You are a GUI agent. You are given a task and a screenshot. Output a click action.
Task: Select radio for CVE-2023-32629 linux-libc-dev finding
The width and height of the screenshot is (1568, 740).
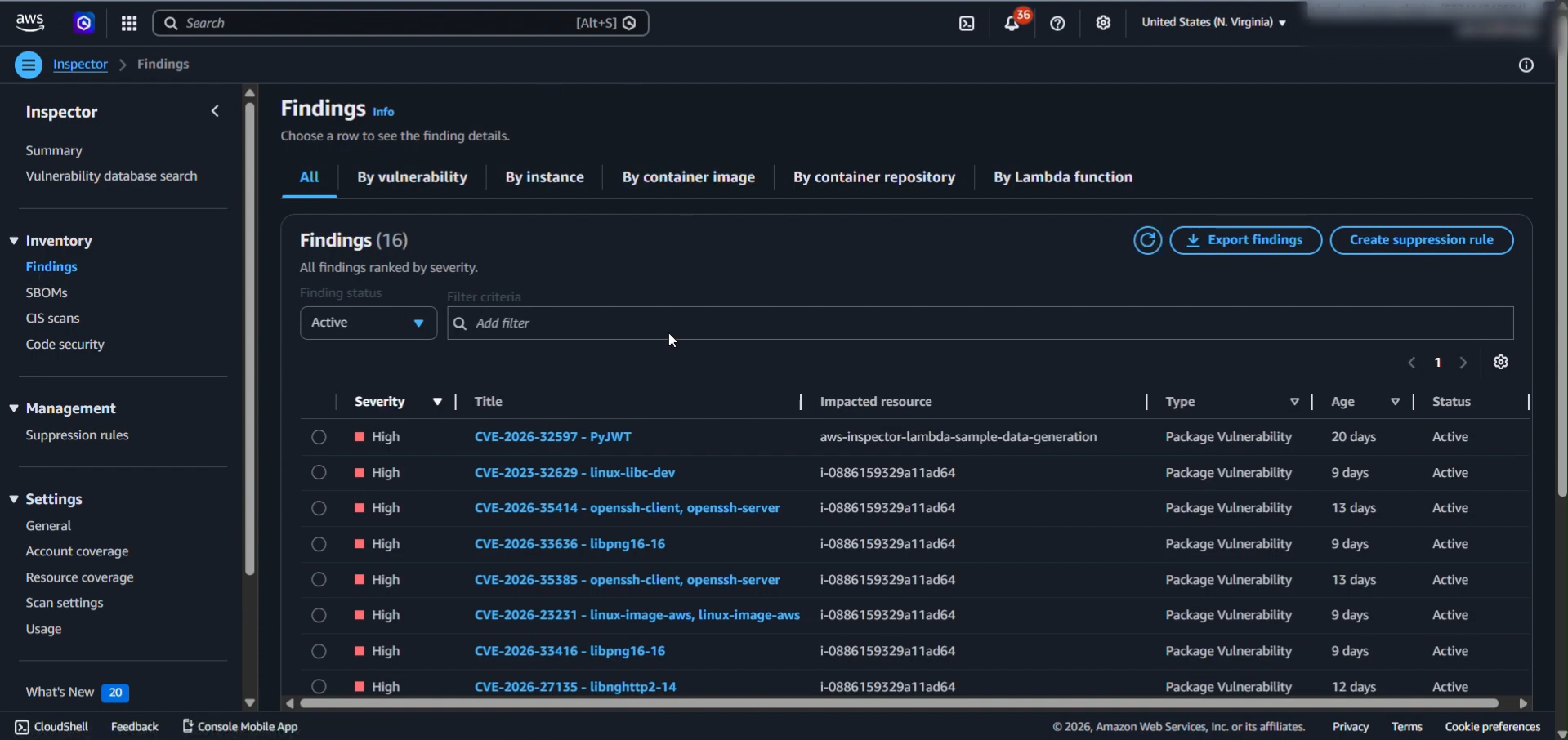[319, 473]
